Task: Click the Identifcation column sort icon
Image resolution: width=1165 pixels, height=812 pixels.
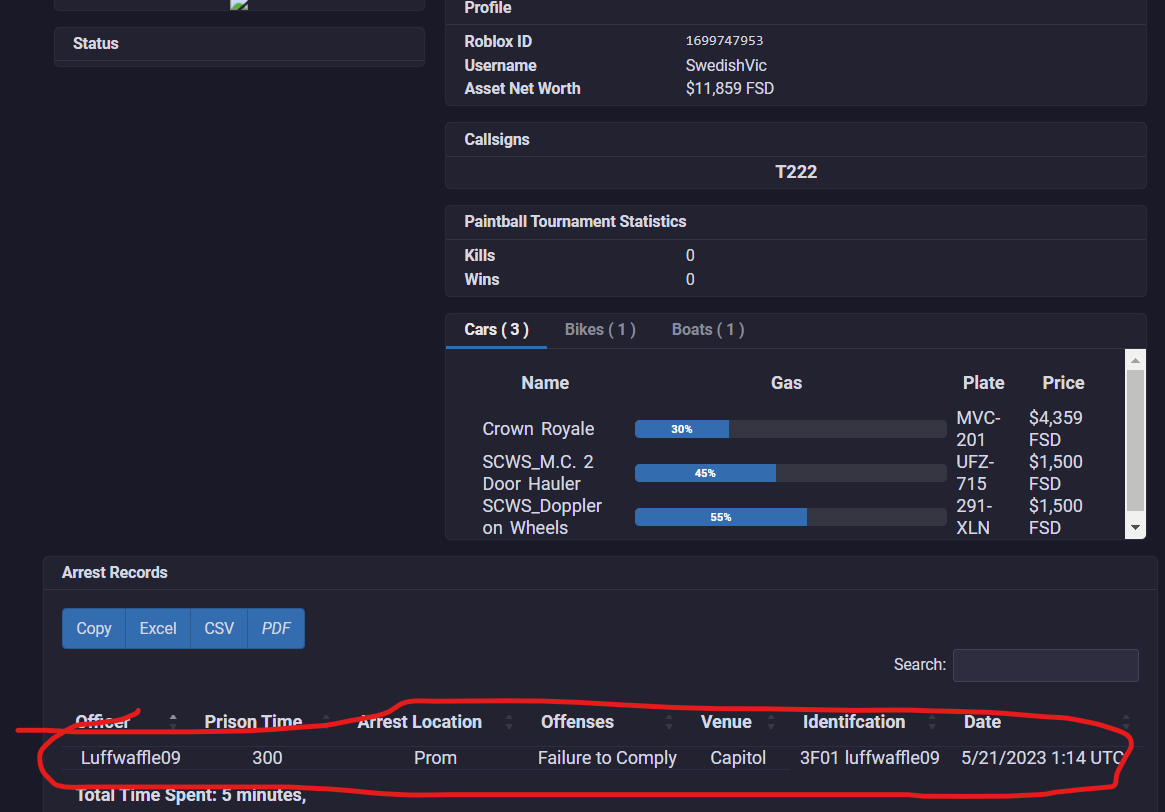Action: pos(932,721)
